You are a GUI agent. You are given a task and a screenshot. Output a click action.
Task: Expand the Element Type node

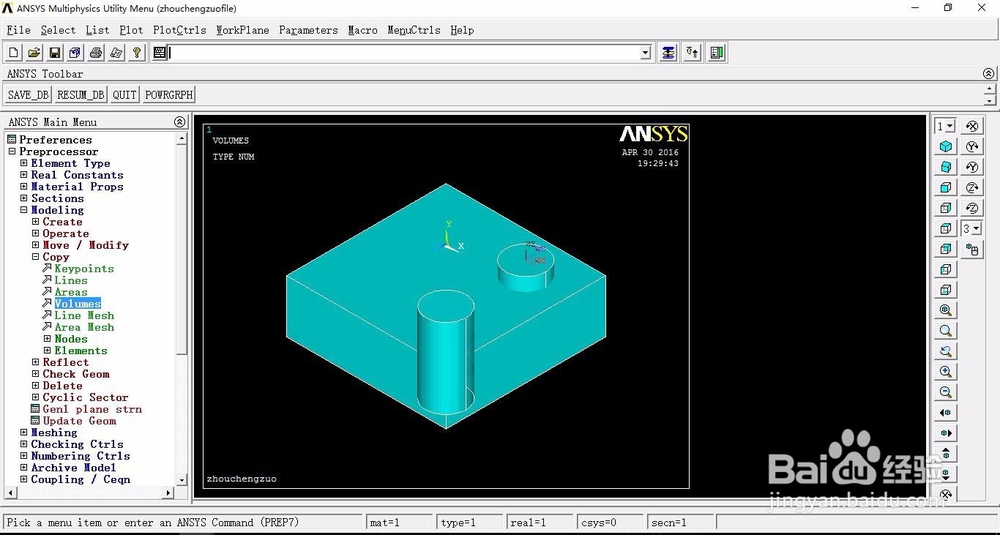point(24,163)
